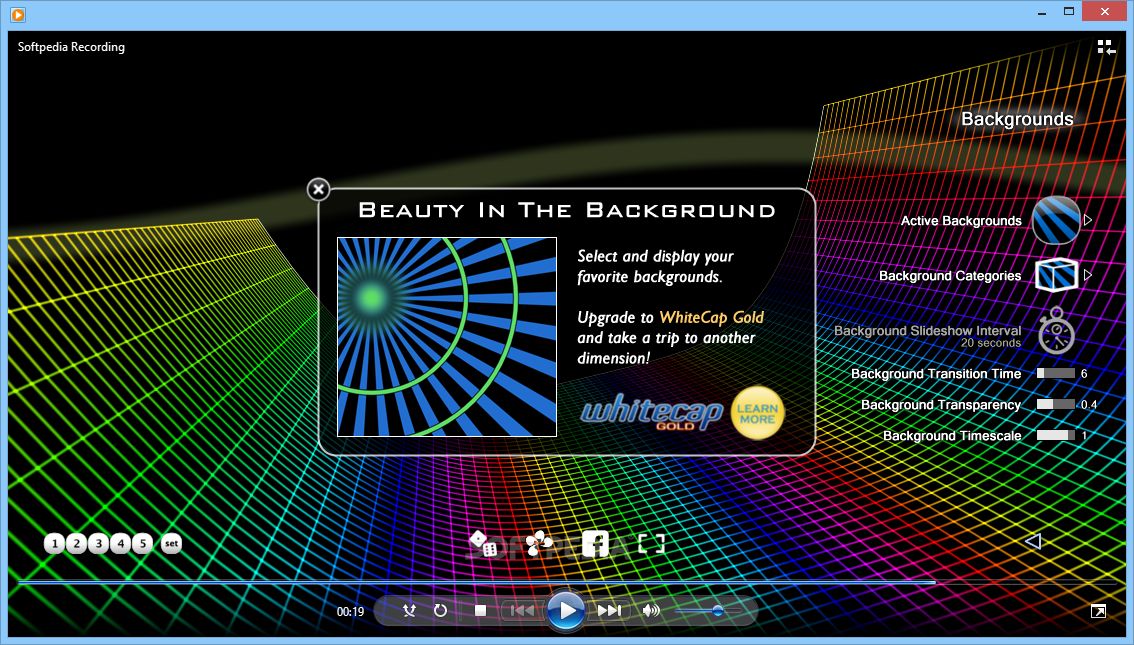Click the back triangle arrow at bottom right
Viewport: 1134px width, 645px height.
(x=1033, y=541)
